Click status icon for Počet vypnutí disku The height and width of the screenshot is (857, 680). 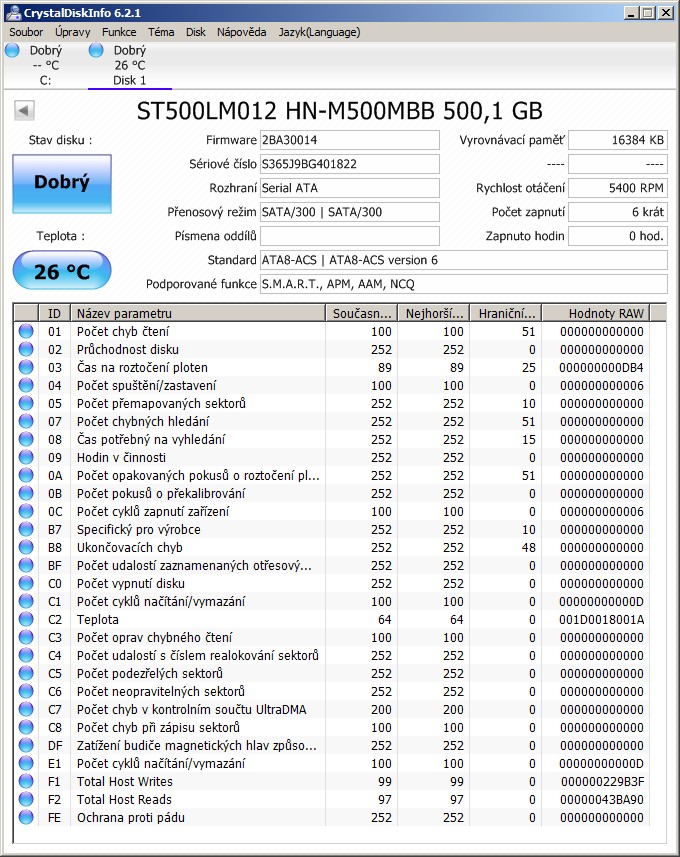(26, 584)
